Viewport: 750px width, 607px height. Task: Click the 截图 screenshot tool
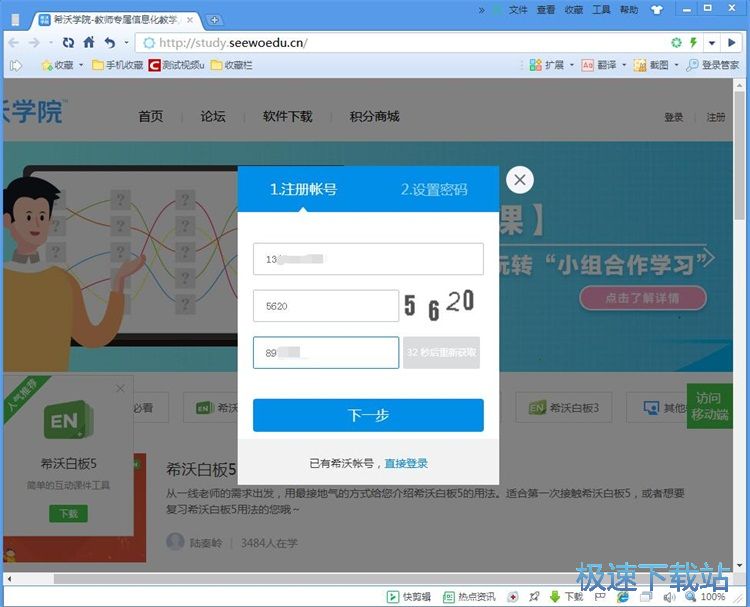coord(651,65)
